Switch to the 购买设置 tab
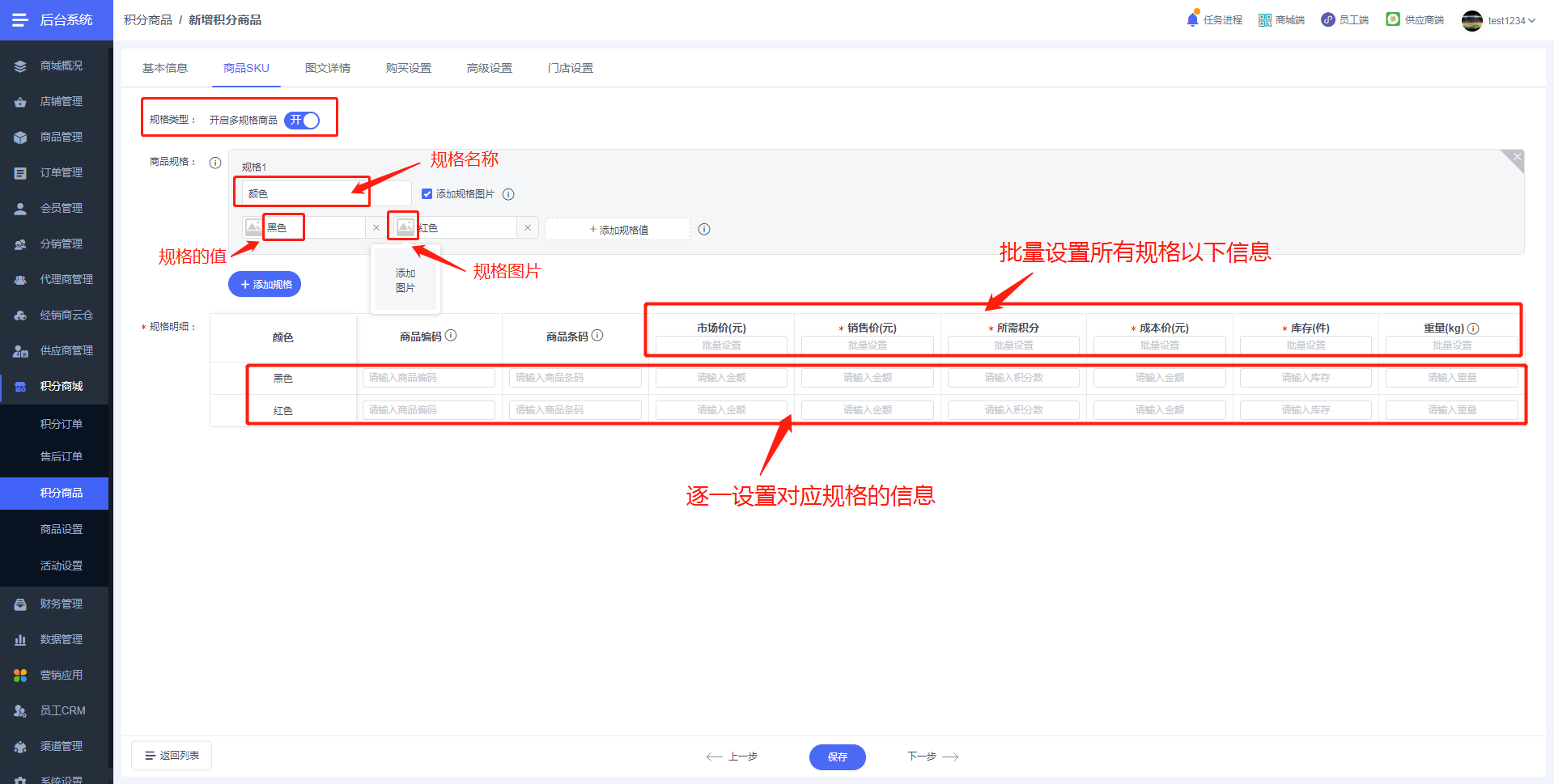Screen dimensions: 1554x784 point(409,68)
